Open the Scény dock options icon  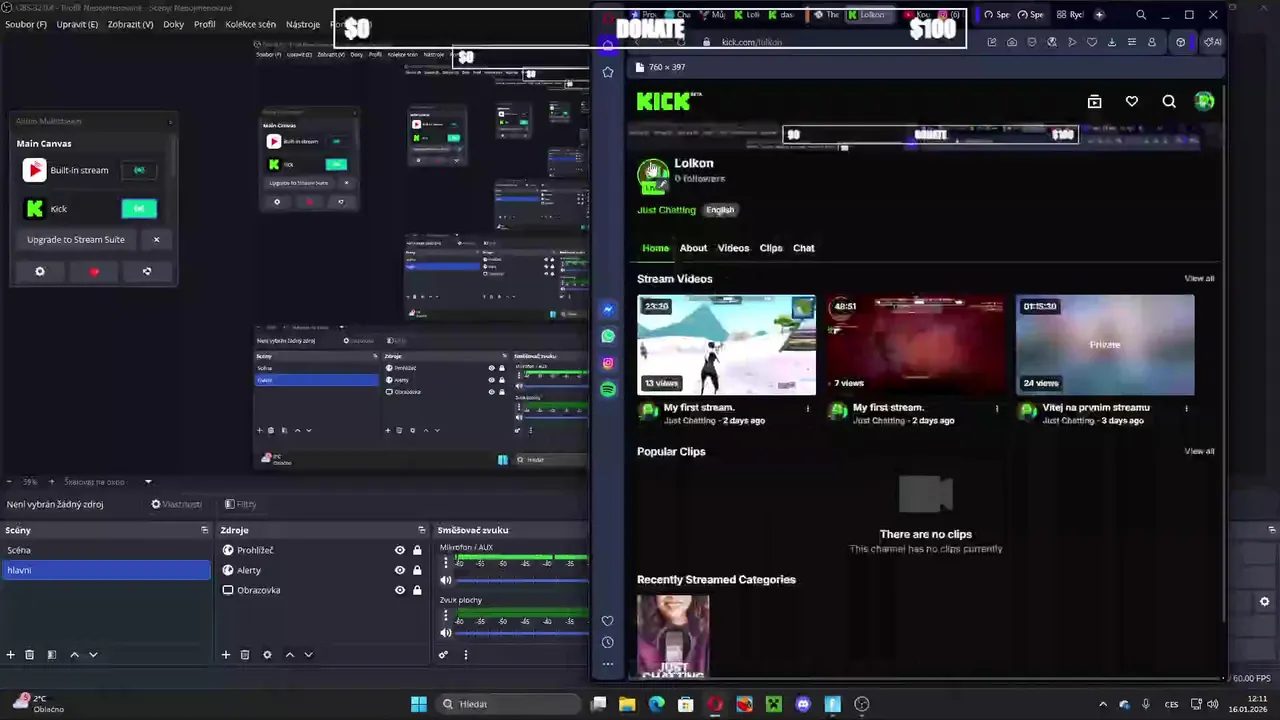[205, 530]
